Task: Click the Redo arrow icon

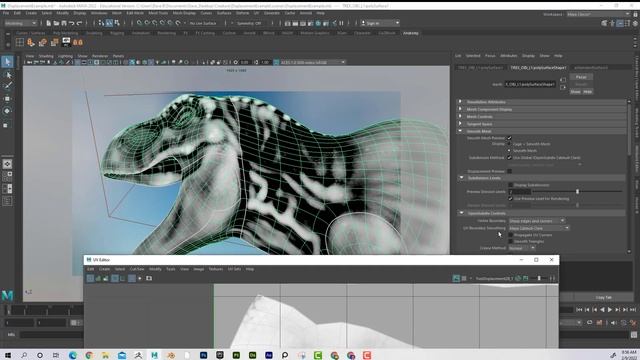Action: pyautogui.click(x=80, y=23)
